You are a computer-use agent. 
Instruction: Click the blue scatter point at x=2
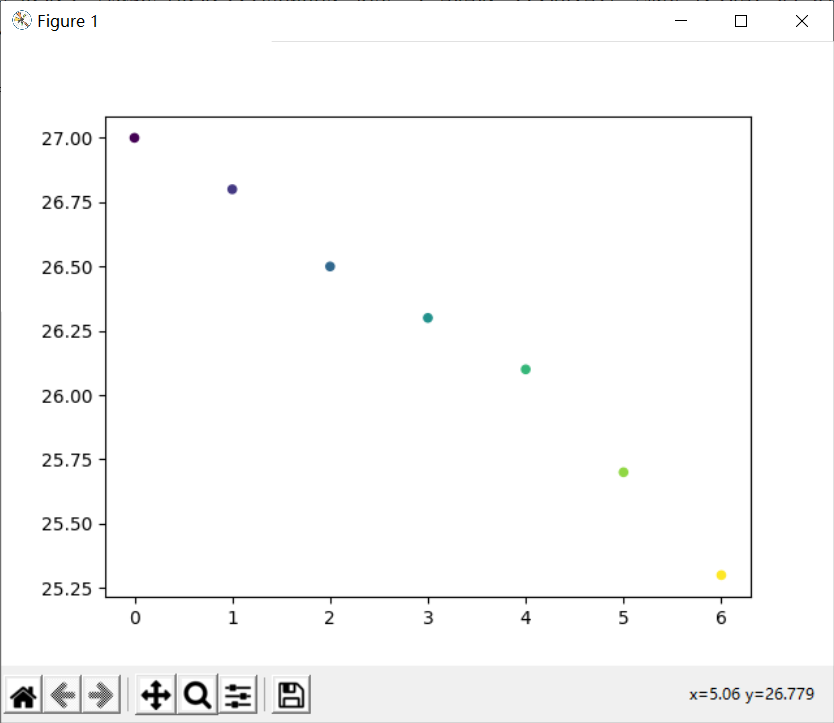tap(330, 267)
